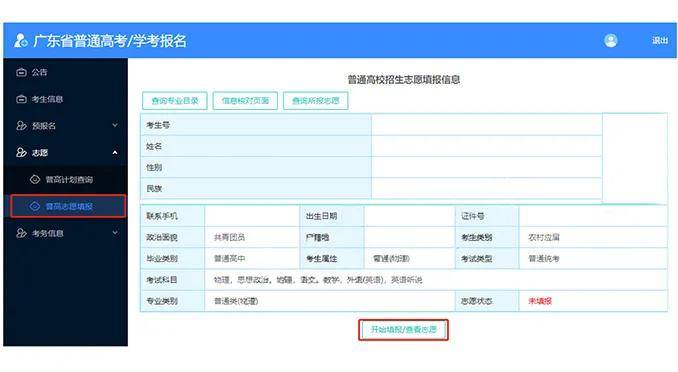Click the 开始填报/查看志愿 button
Screen dimensions: 678x372
pos(403,330)
